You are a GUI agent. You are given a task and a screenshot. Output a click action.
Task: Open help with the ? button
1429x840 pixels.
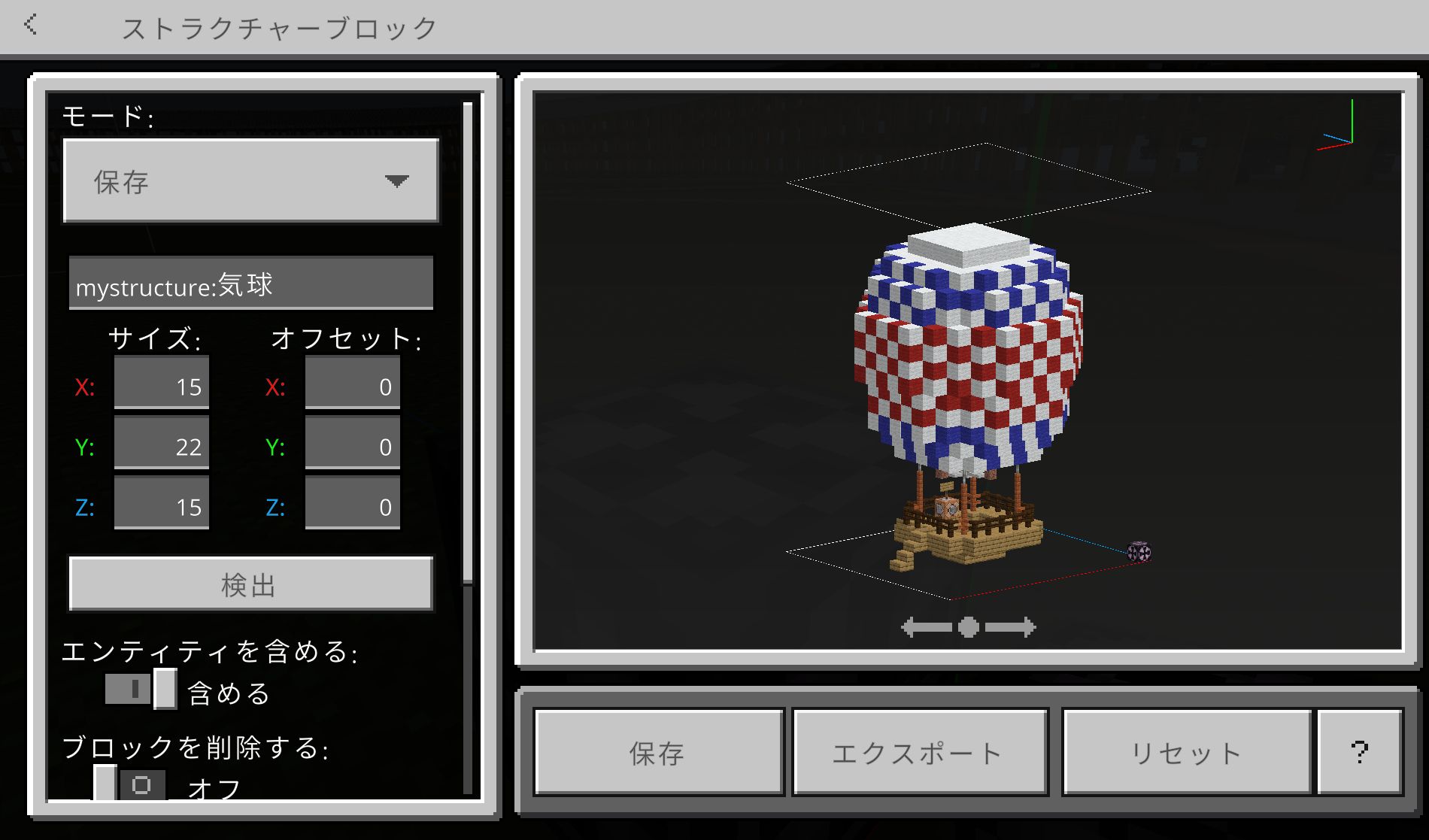coord(1360,752)
